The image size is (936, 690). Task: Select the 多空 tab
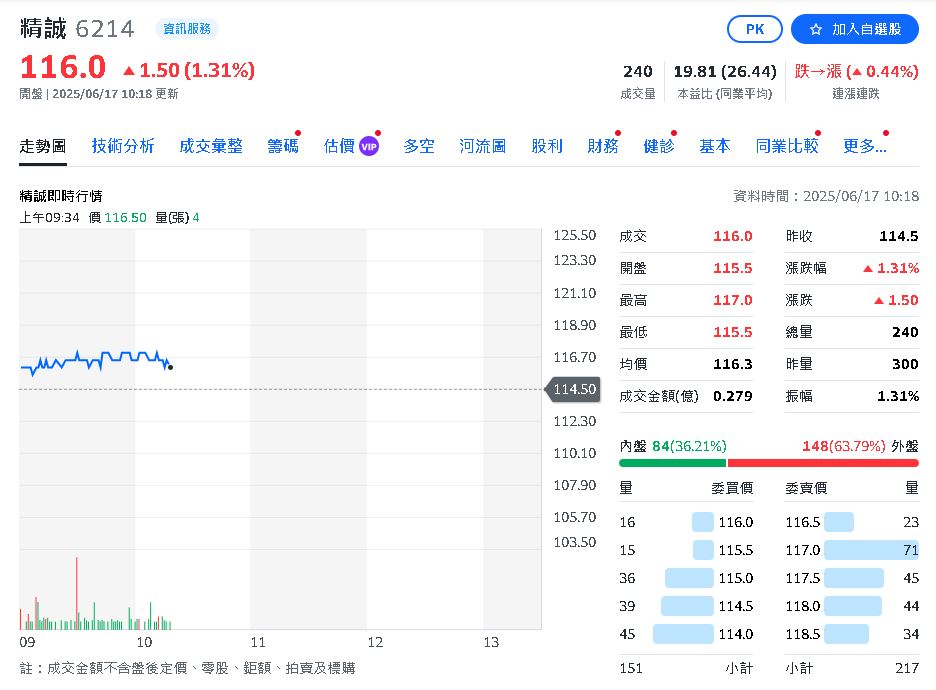coord(419,146)
